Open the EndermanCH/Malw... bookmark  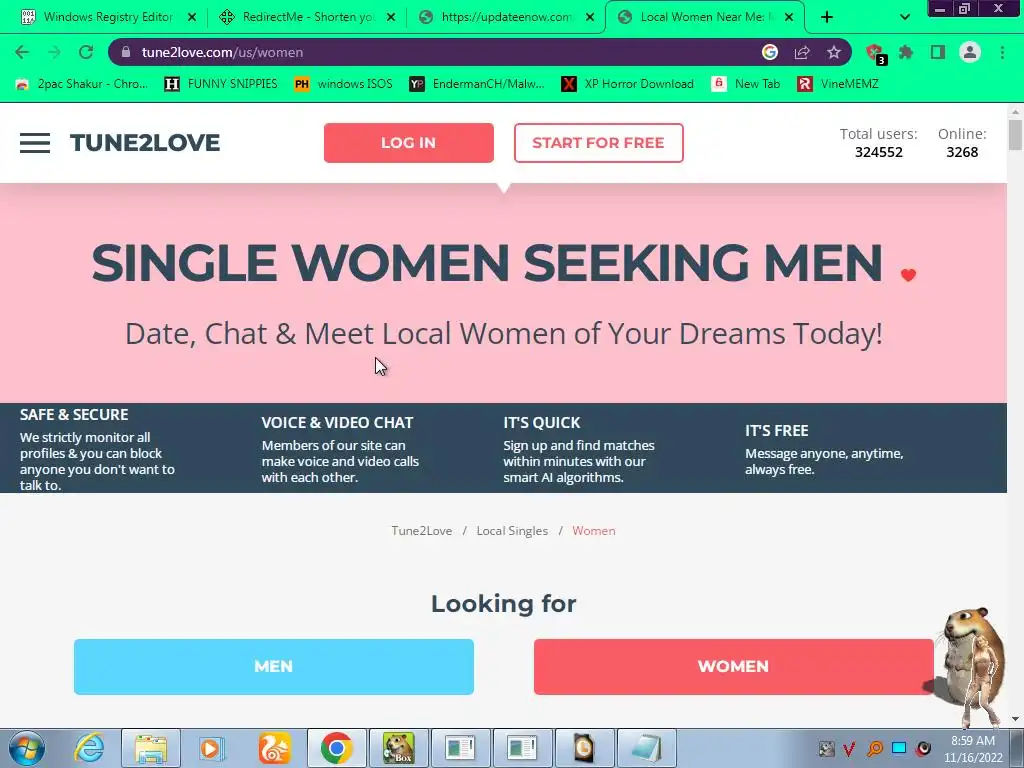point(477,84)
